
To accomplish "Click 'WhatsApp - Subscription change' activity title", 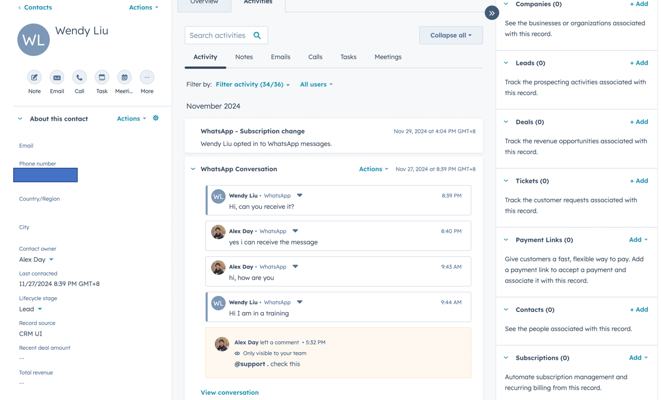I will (253, 131).
